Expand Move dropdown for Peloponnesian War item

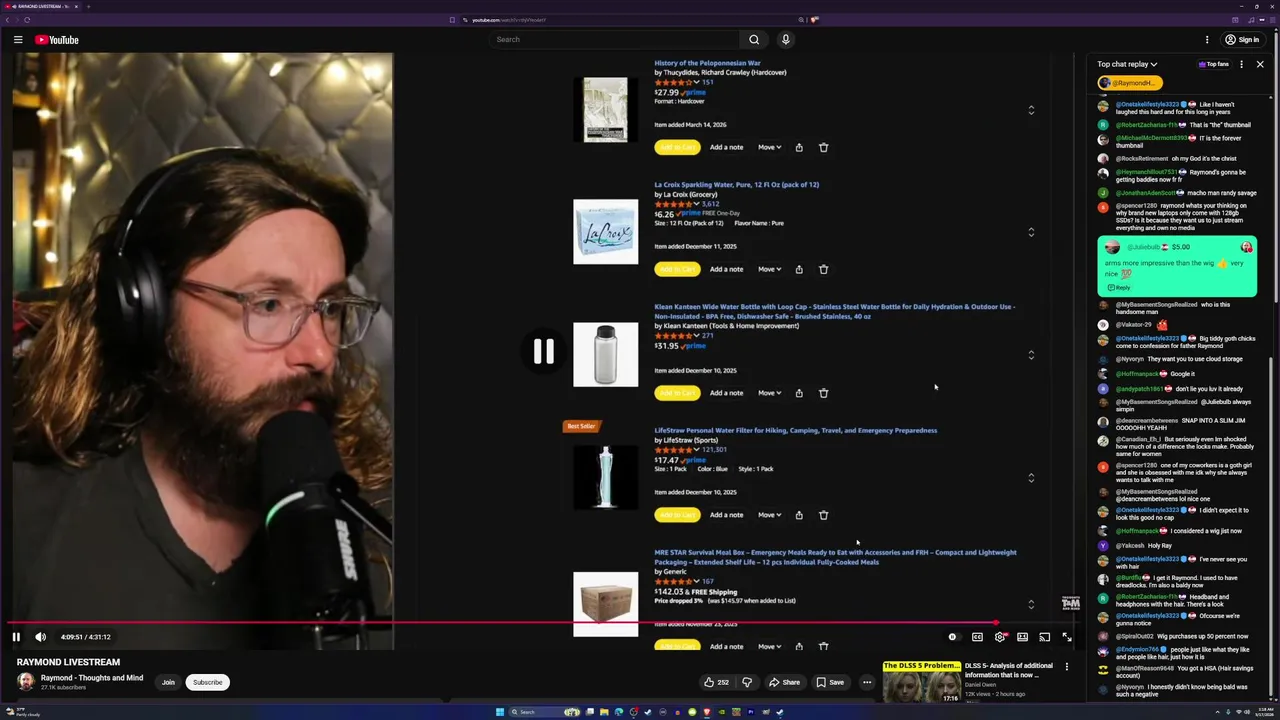click(x=769, y=147)
